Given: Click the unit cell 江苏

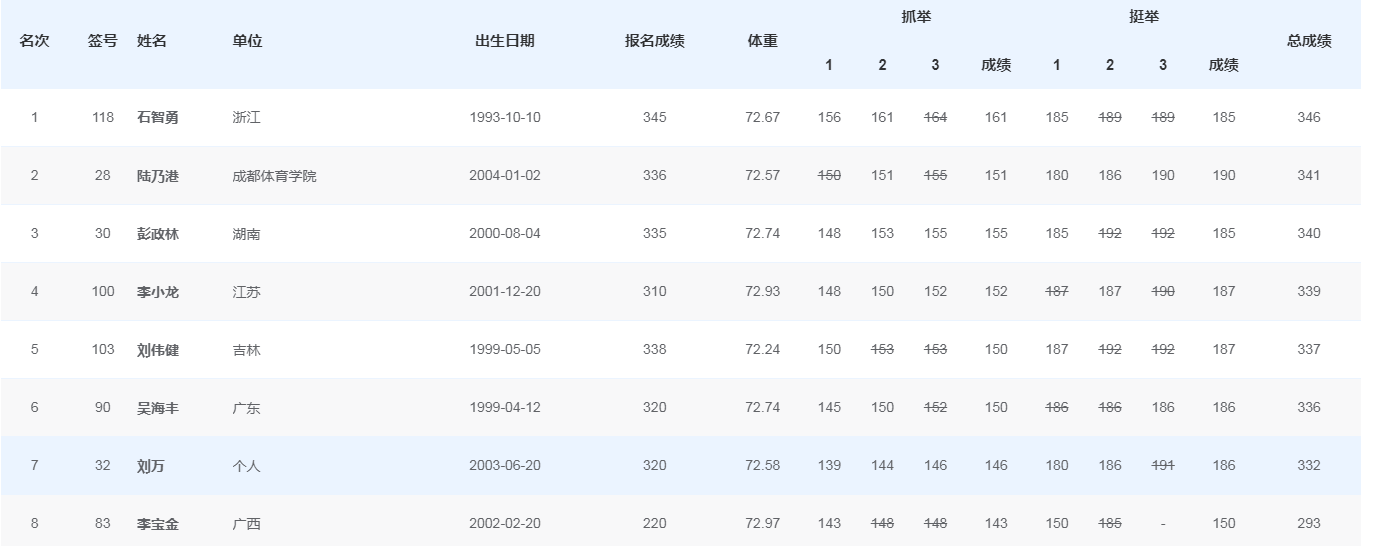Looking at the screenshot, I should click(246, 291).
